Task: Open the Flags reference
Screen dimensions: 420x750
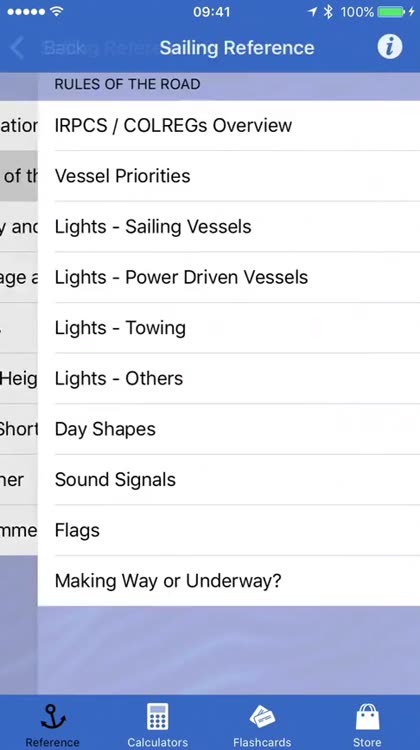Action: [229, 530]
